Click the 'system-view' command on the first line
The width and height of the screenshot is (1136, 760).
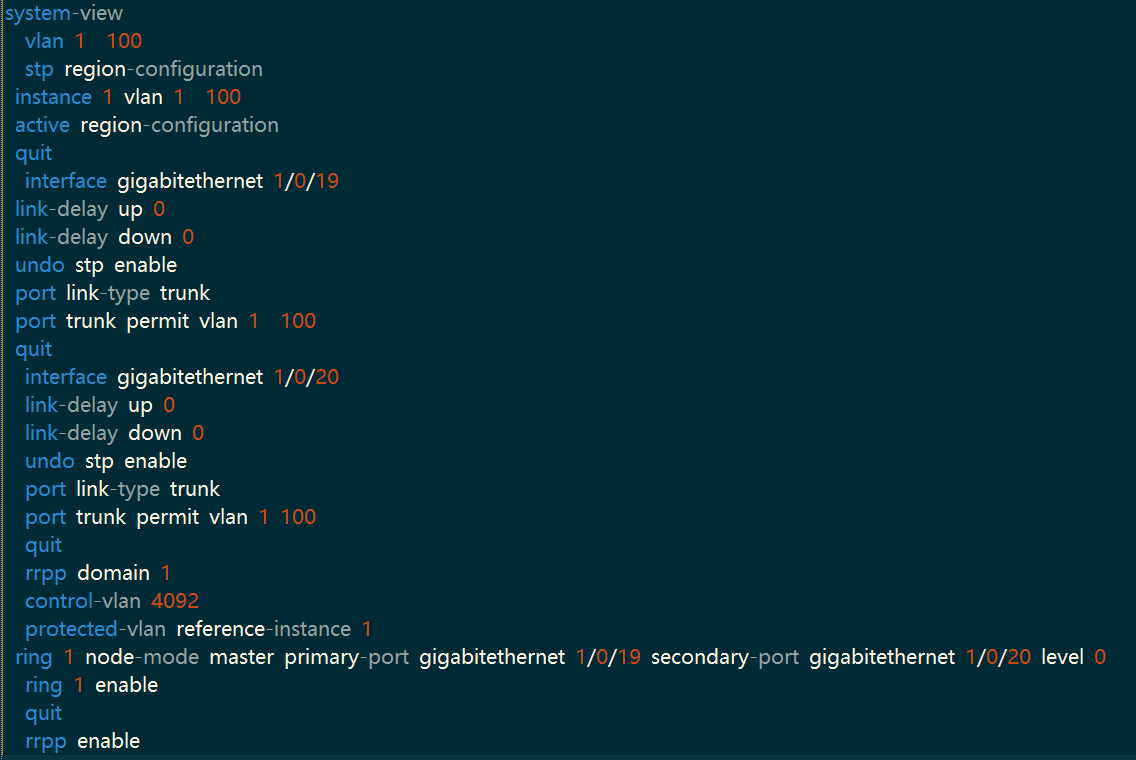[x=65, y=13]
